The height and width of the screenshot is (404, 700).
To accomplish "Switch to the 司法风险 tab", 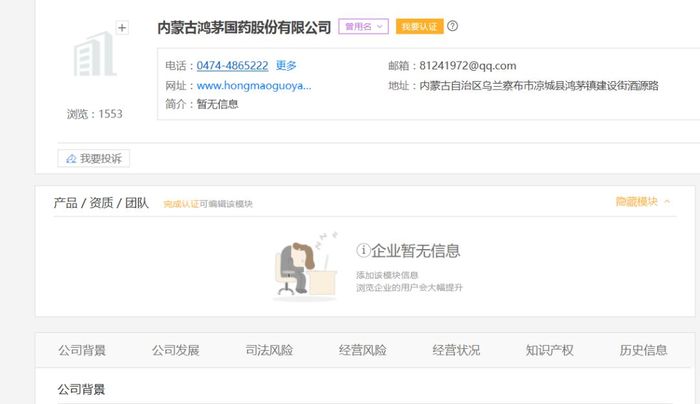I will click(x=269, y=350).
